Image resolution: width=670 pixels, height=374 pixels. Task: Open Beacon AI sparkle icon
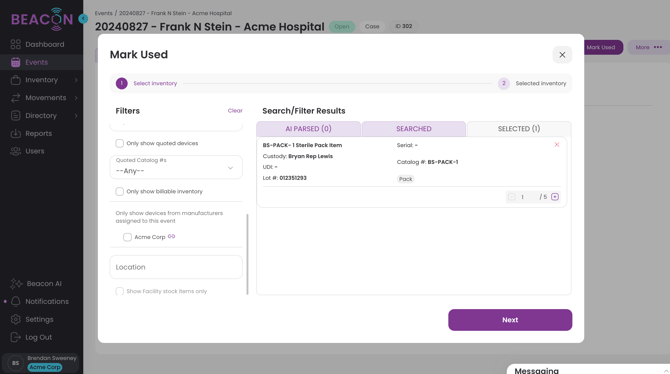coord(16,284)
